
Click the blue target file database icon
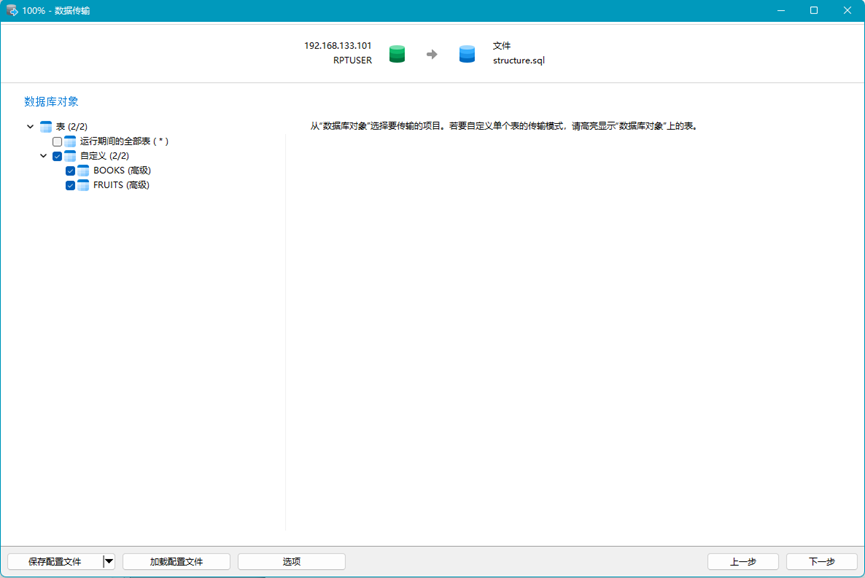(467, 53)
